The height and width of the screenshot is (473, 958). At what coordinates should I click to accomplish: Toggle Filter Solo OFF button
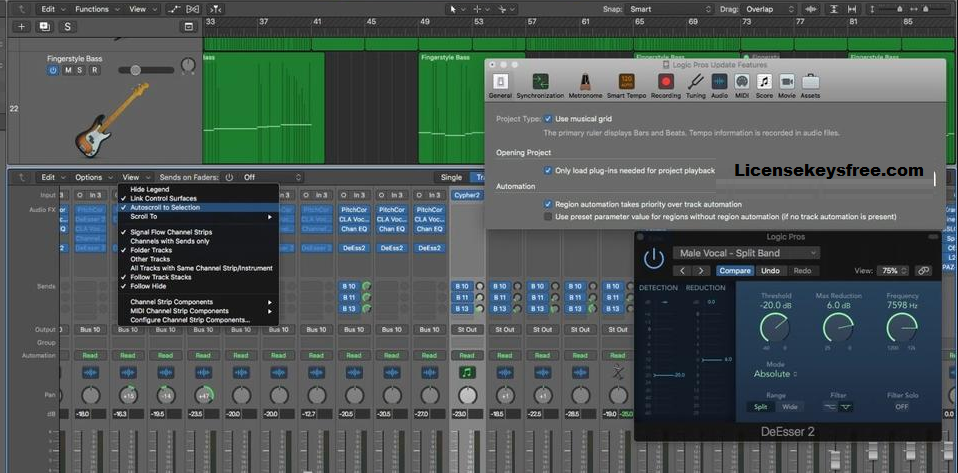(x=902, y=406)
